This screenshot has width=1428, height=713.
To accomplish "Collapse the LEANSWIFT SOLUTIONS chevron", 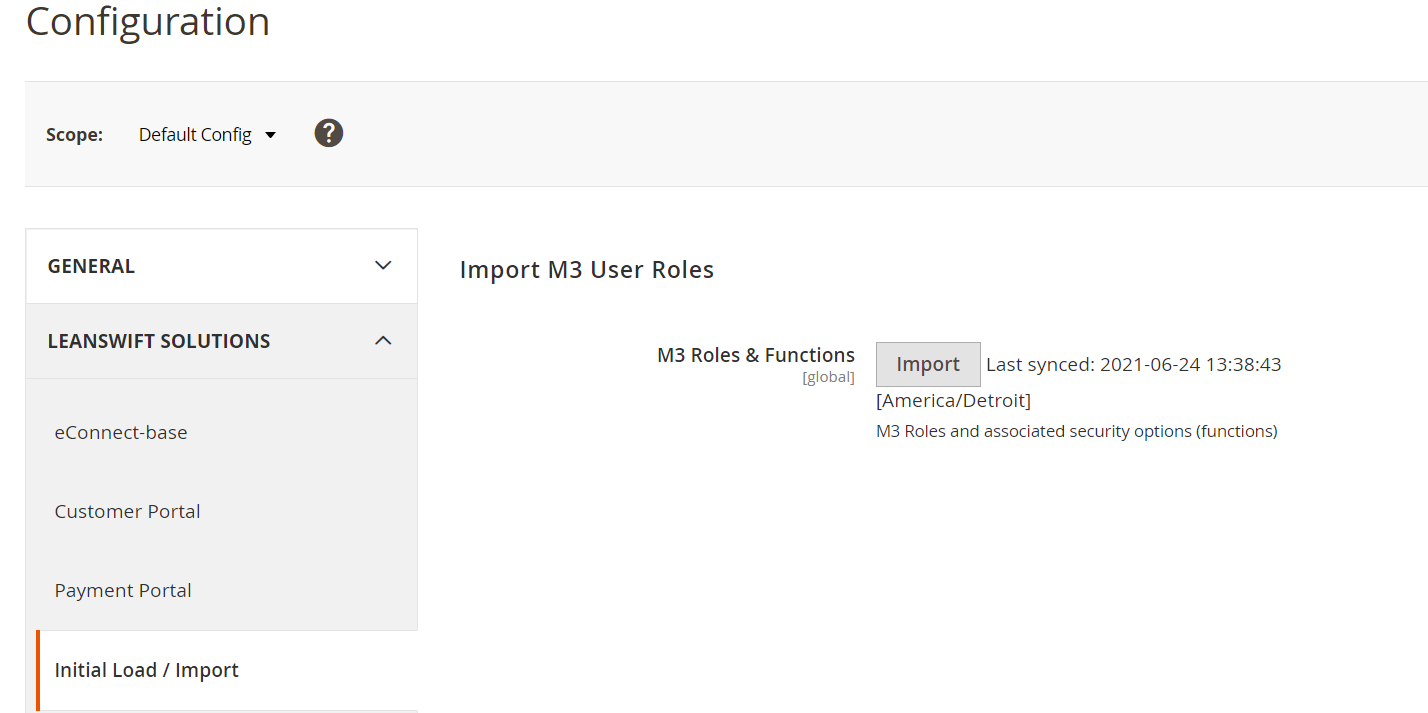I will [383, 341].
